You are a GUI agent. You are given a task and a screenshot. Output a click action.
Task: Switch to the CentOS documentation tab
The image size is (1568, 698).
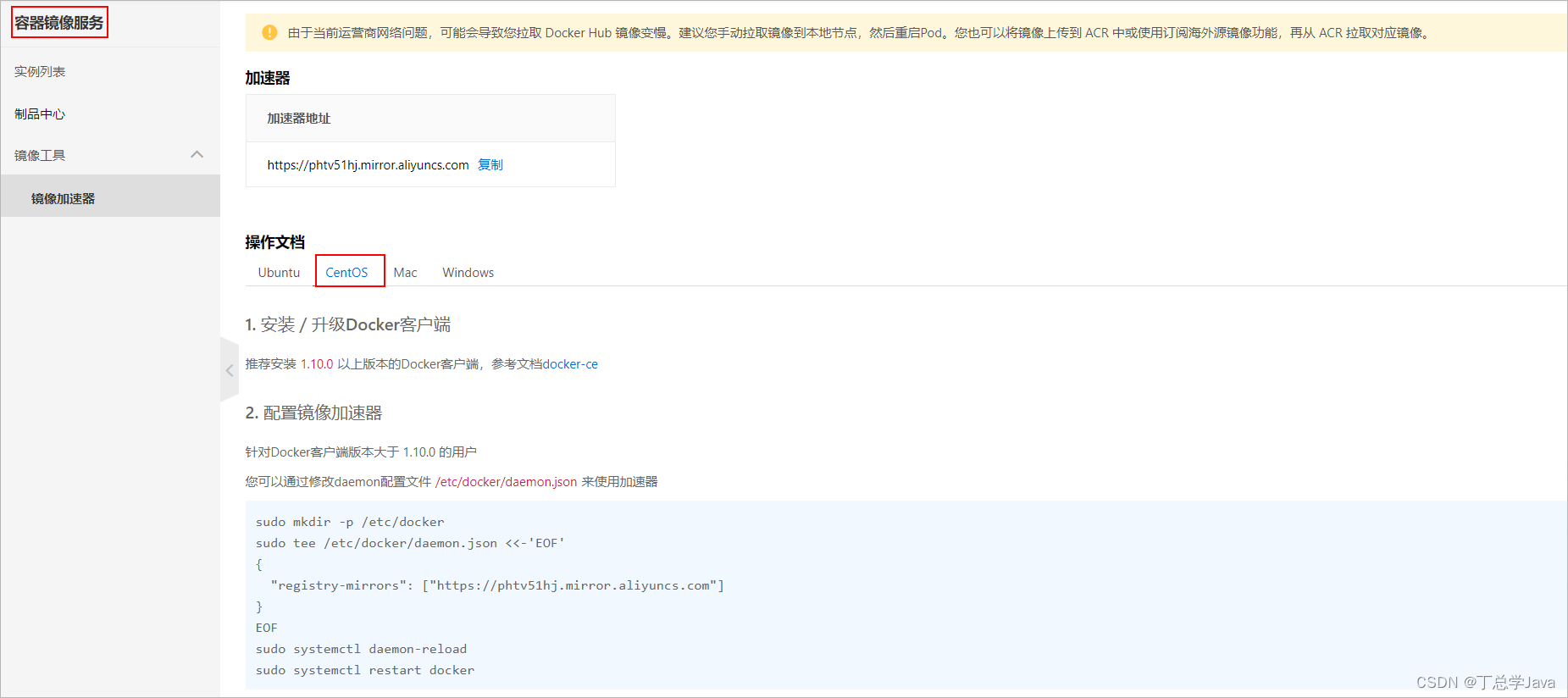[x=346, y=272]
